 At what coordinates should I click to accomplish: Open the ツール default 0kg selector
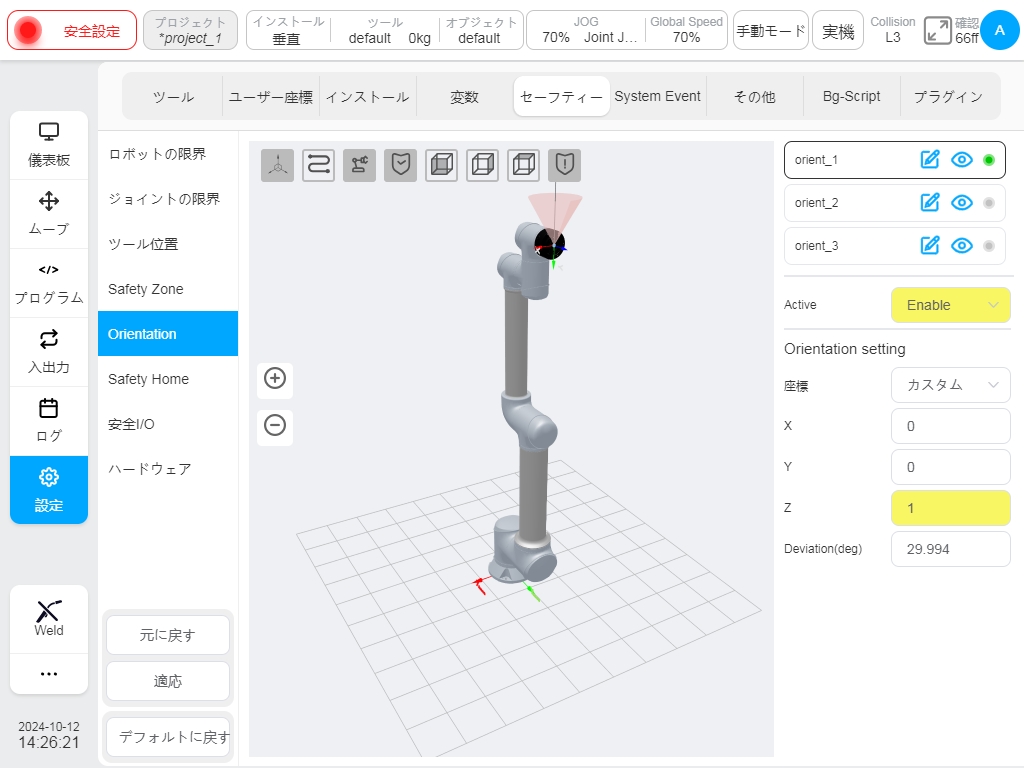[385, 30]
